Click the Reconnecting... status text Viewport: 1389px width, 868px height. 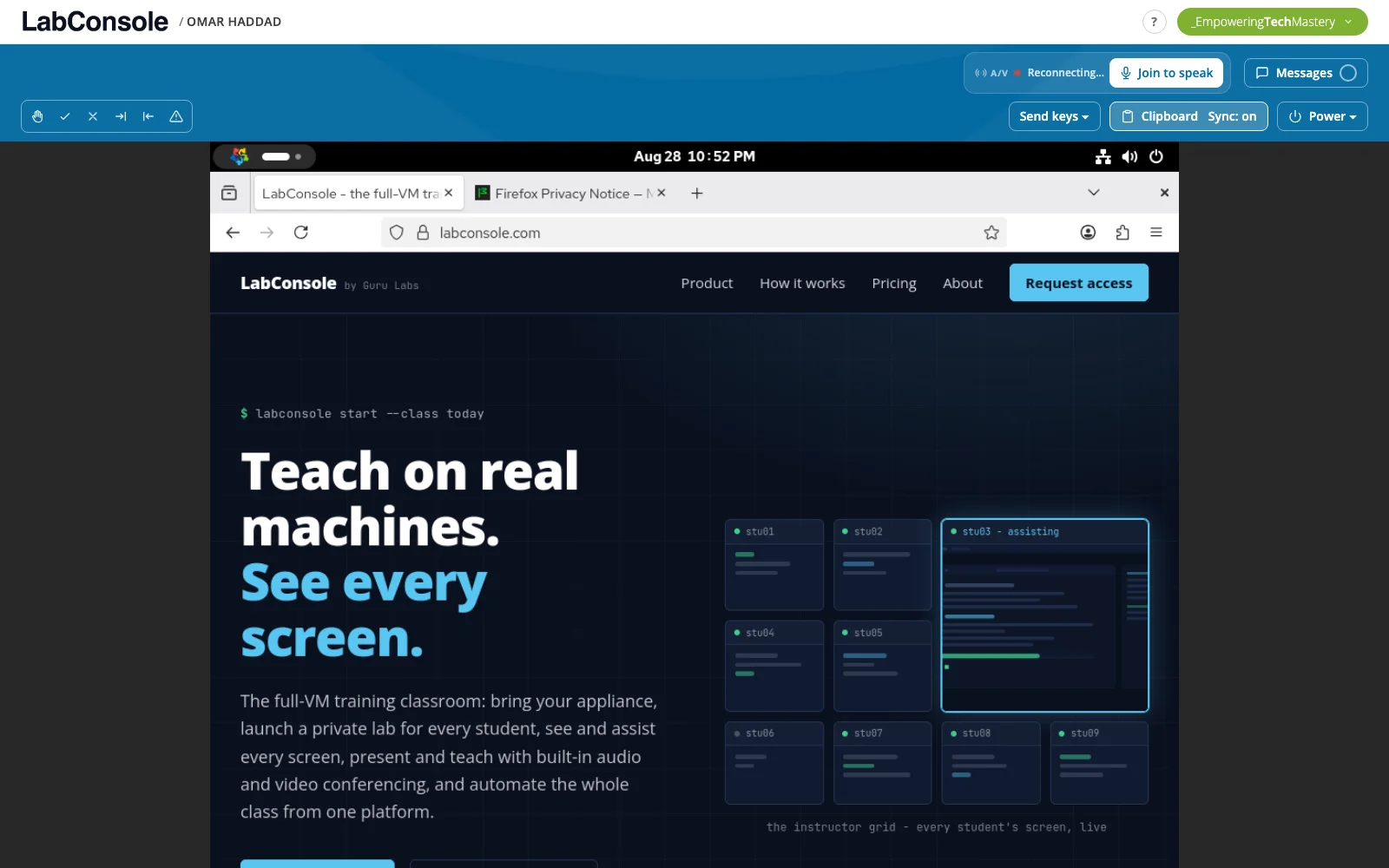pos(1065,73)
